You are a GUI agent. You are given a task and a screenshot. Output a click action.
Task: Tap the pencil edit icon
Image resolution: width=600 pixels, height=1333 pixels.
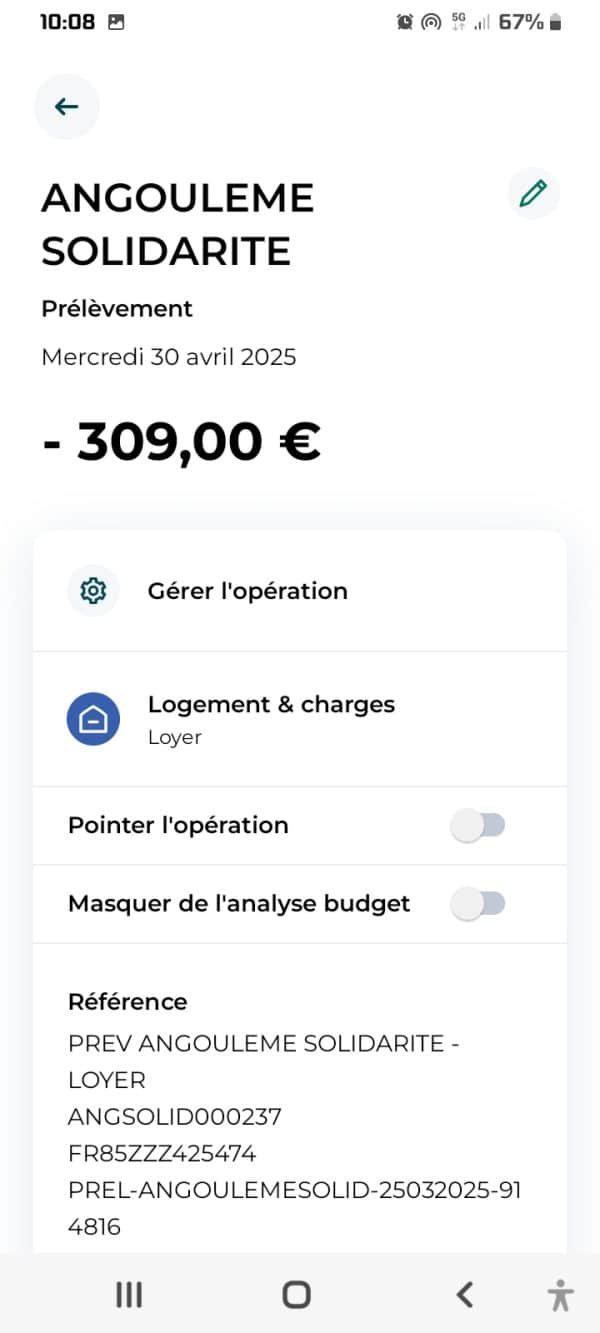tap(533, 193)
